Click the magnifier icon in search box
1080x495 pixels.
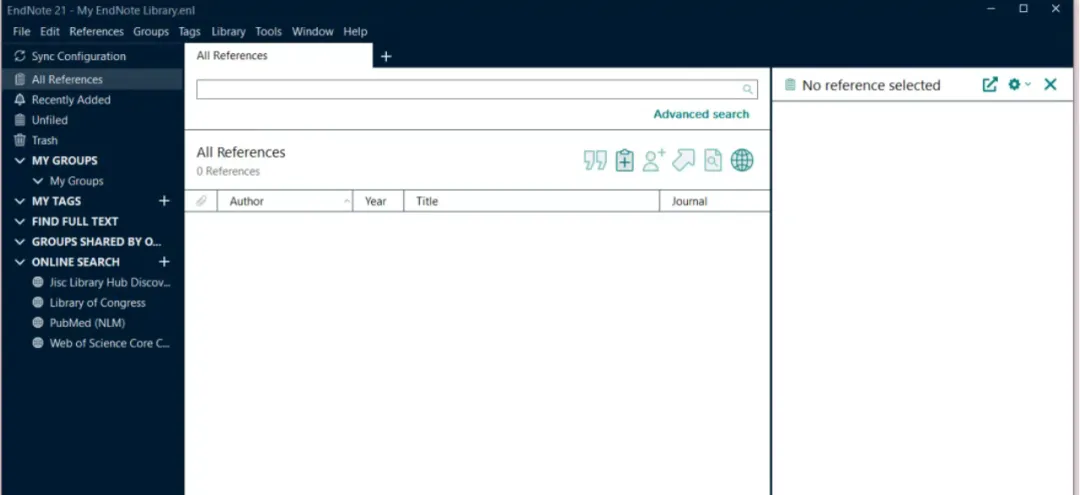click(x=747, y=89)
